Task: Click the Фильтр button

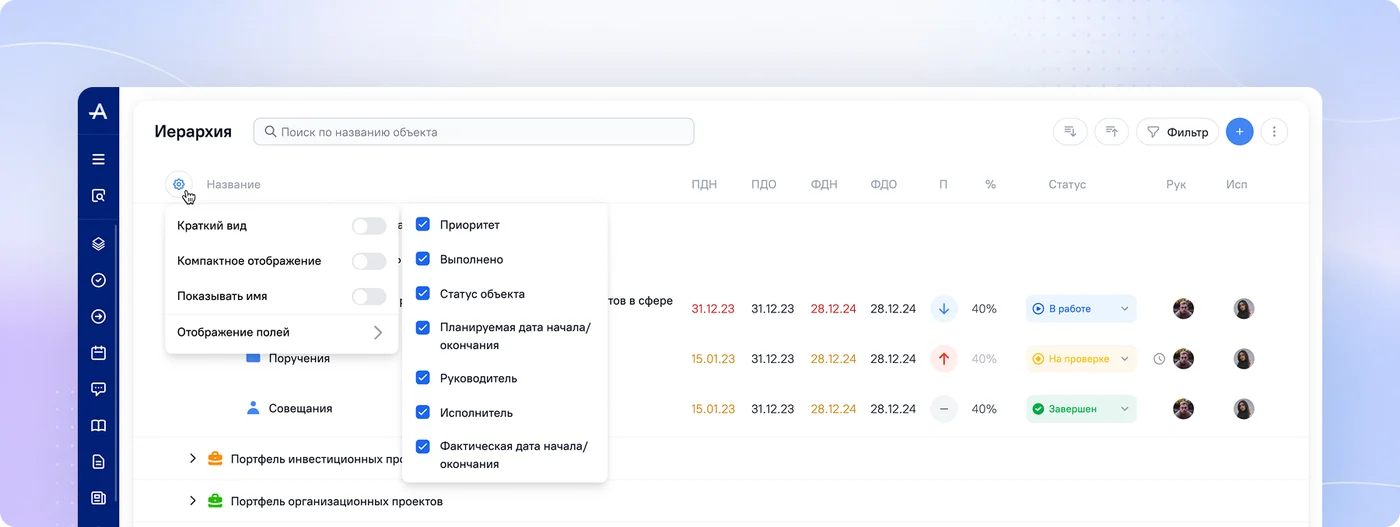Action: pyautogui.click(x=1177, y=132)
